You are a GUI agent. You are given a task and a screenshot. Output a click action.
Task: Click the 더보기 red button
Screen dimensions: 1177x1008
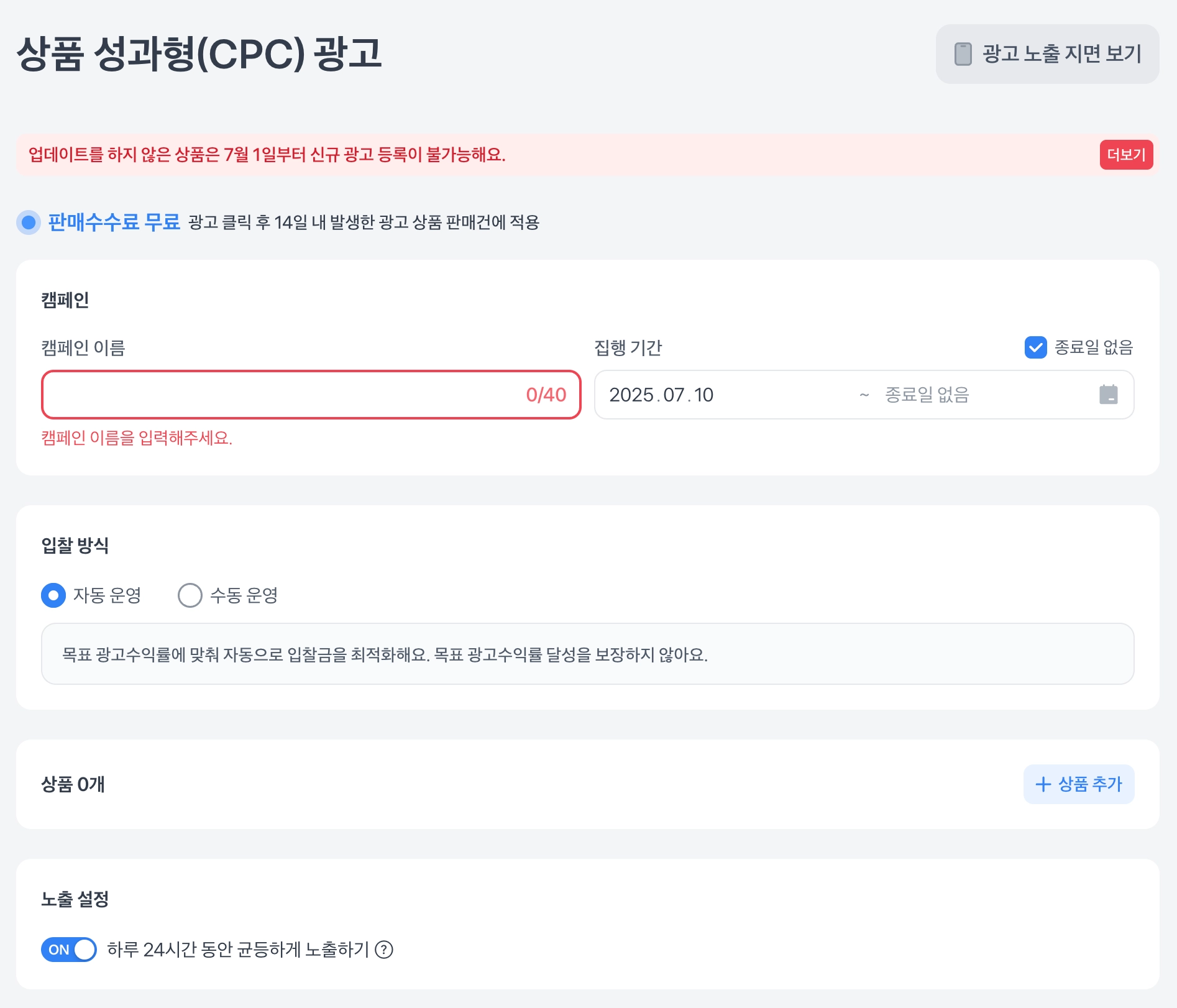(1126, 155)
